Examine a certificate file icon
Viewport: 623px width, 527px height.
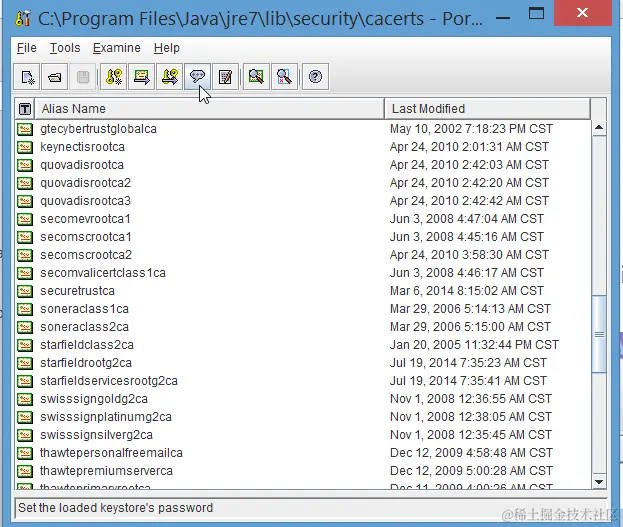[256, 77]
